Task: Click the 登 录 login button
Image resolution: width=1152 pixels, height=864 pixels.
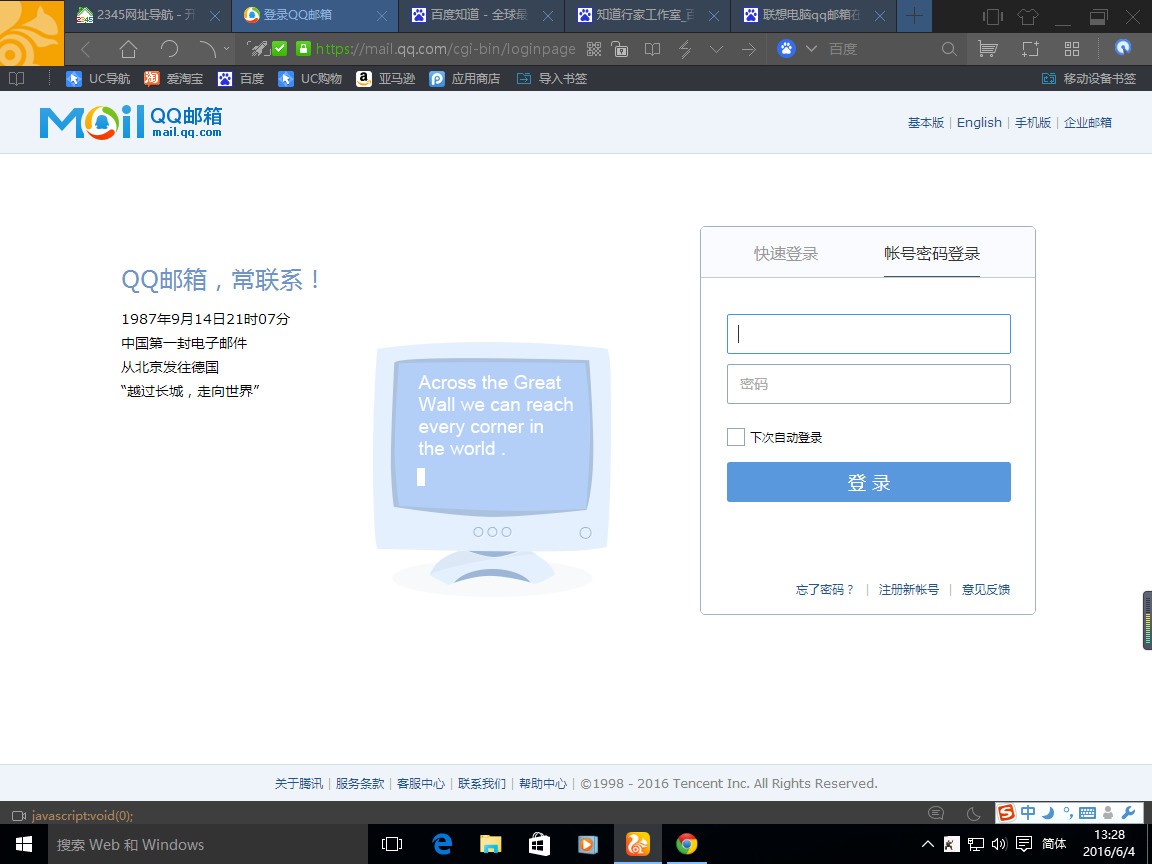Action: coord(868,482)
